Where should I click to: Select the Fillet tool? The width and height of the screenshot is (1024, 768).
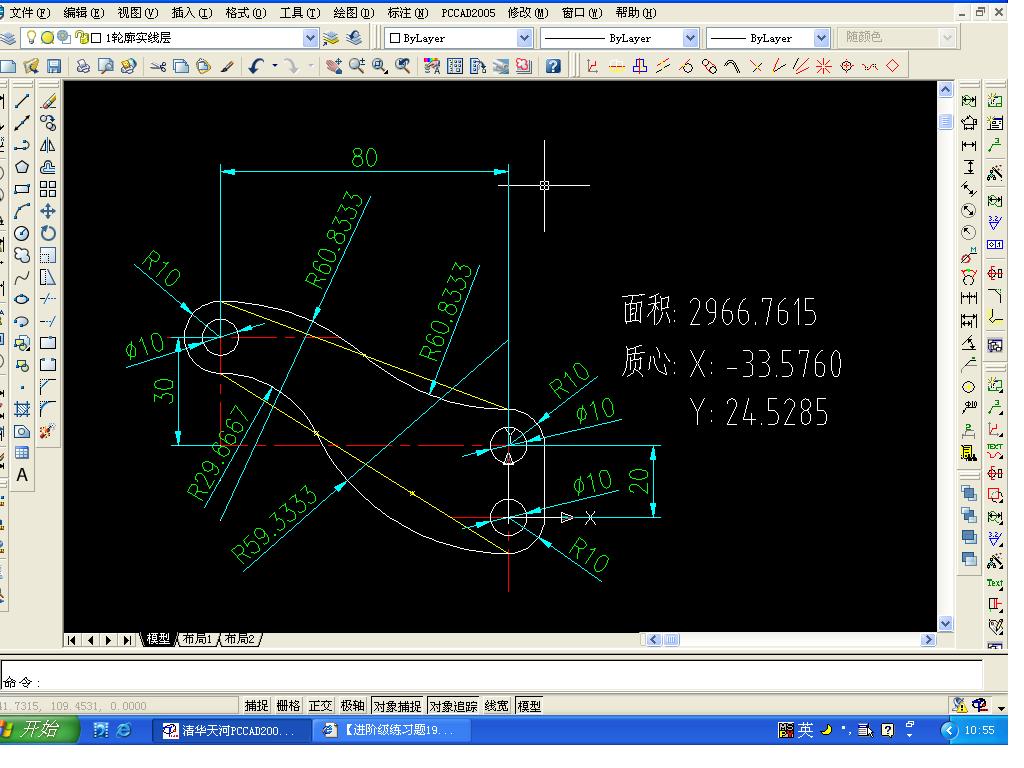pos(48,409)
